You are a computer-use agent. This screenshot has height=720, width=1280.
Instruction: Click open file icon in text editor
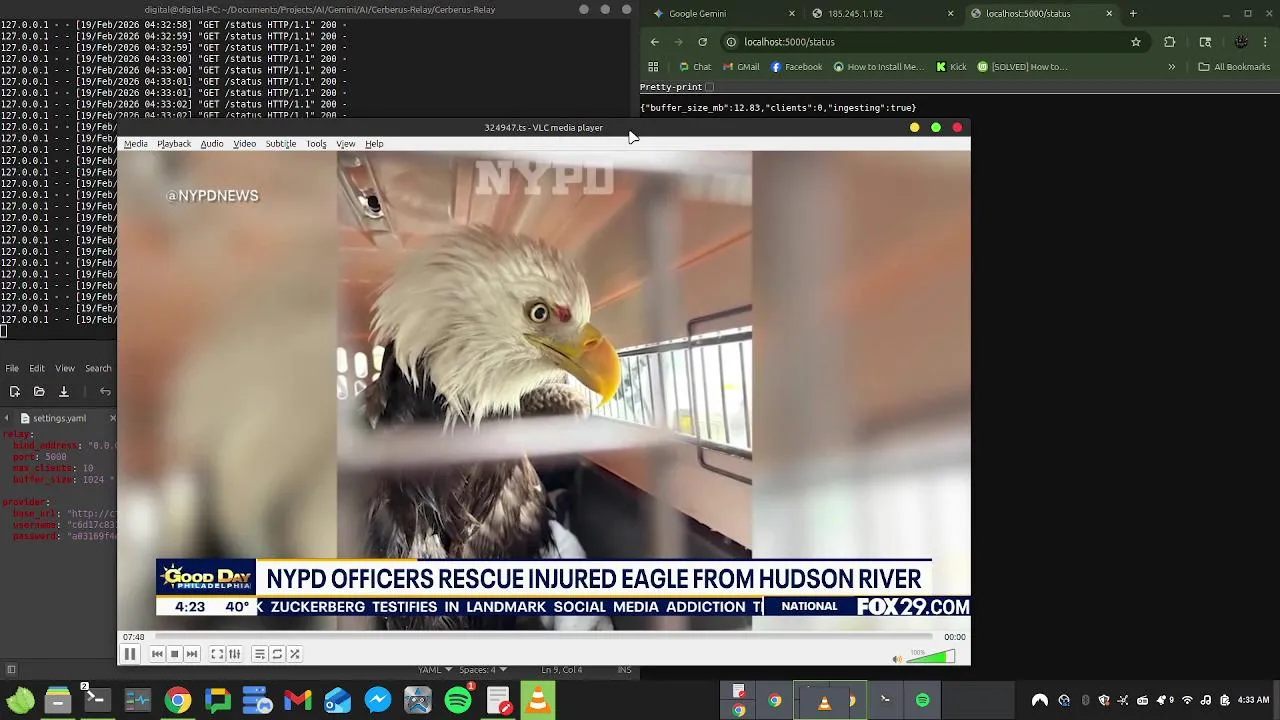click(x=39, y=392)
